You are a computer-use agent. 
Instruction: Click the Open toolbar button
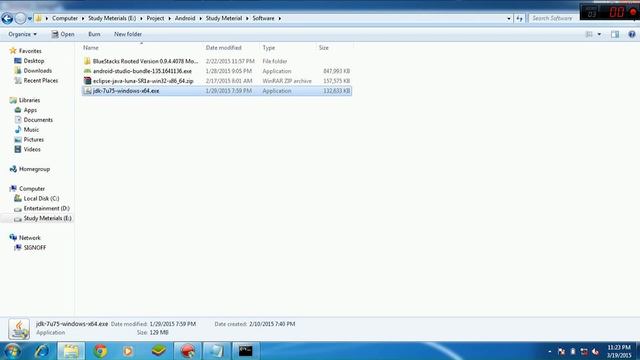coord(63,34)
